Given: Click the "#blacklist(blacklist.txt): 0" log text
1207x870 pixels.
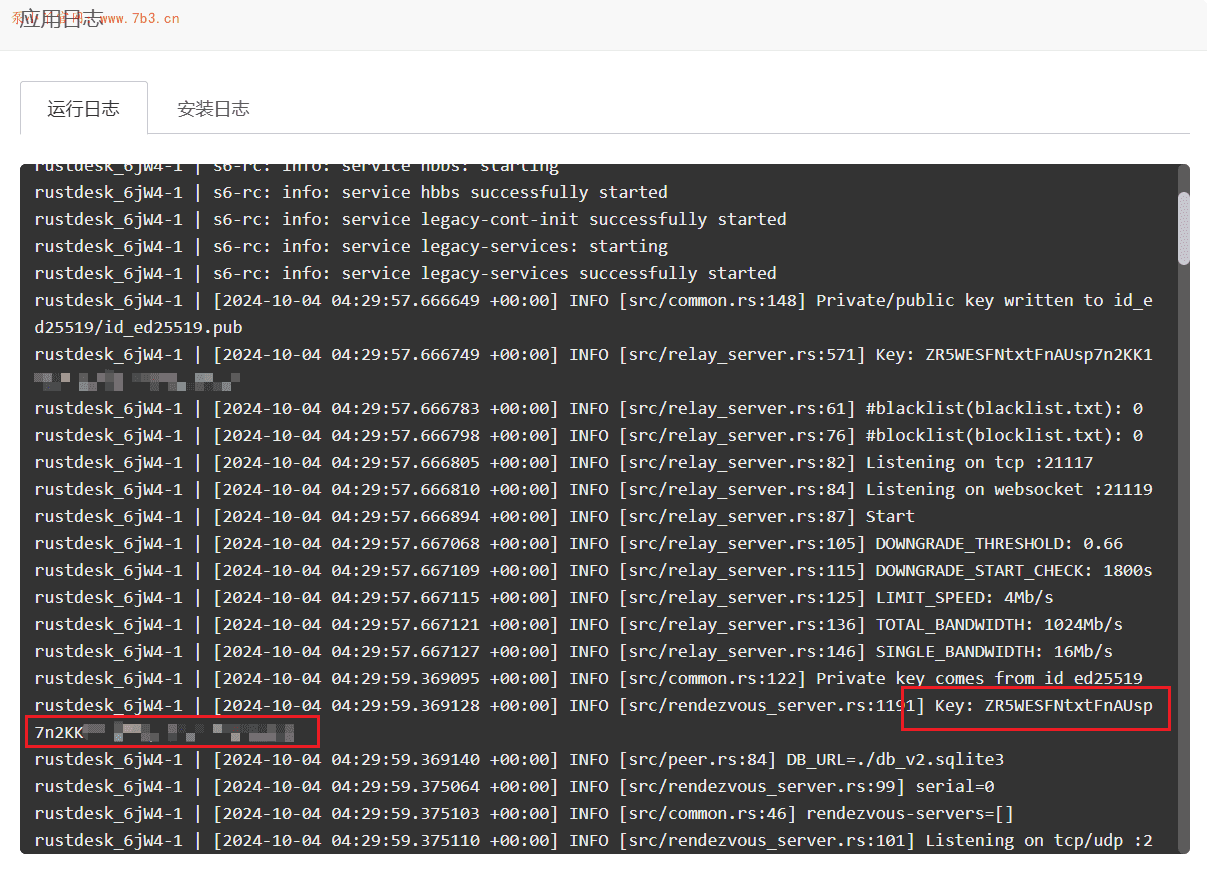Looking at the screenshot, I should point(1004,408).
